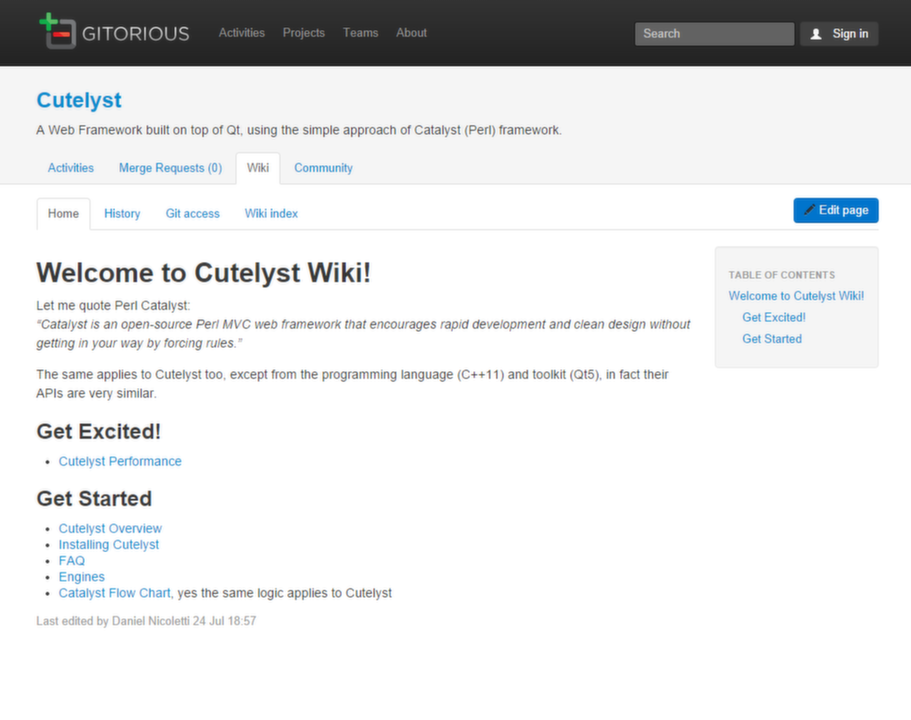Switch to Merge Requests (0) tab
The image size is (911, 720).
point(170,168)
